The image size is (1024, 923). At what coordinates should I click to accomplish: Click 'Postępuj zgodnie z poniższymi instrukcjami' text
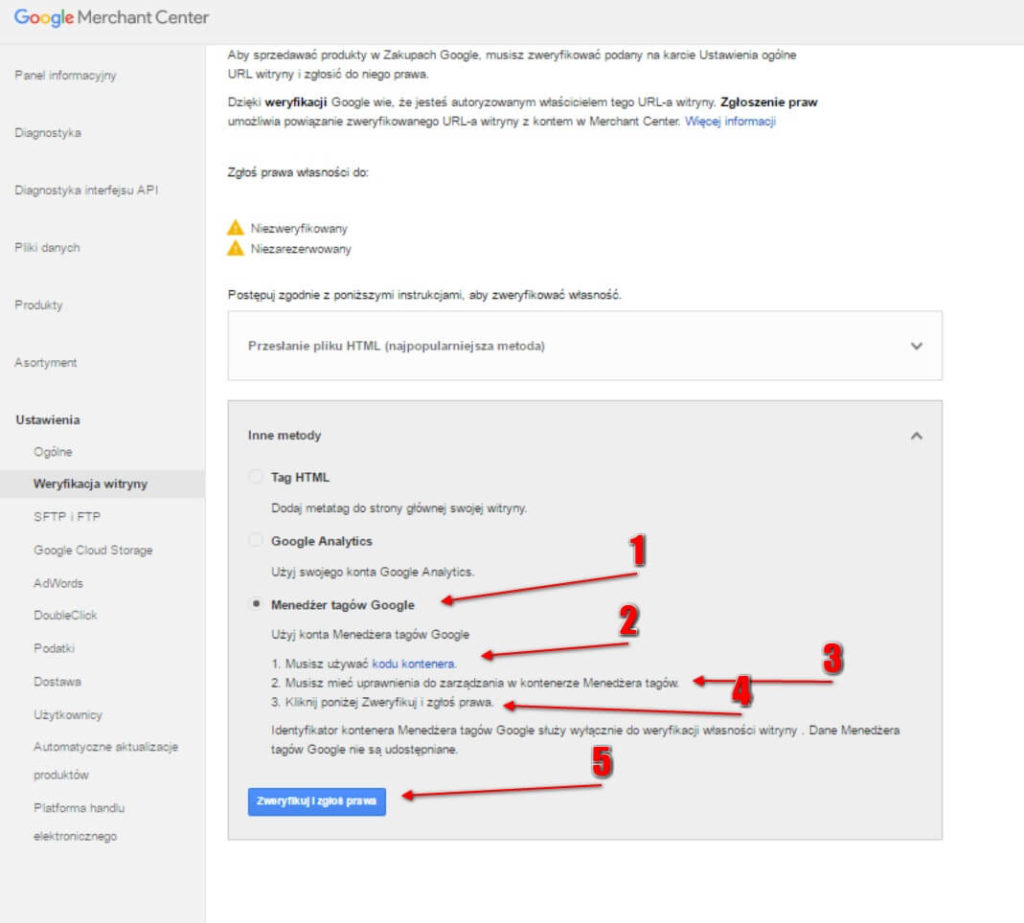pos(424,295)
